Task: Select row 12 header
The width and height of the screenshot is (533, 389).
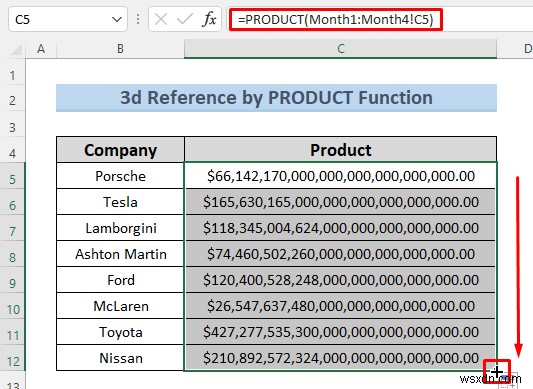Action: pyautogui.click(x=13, y=358)
